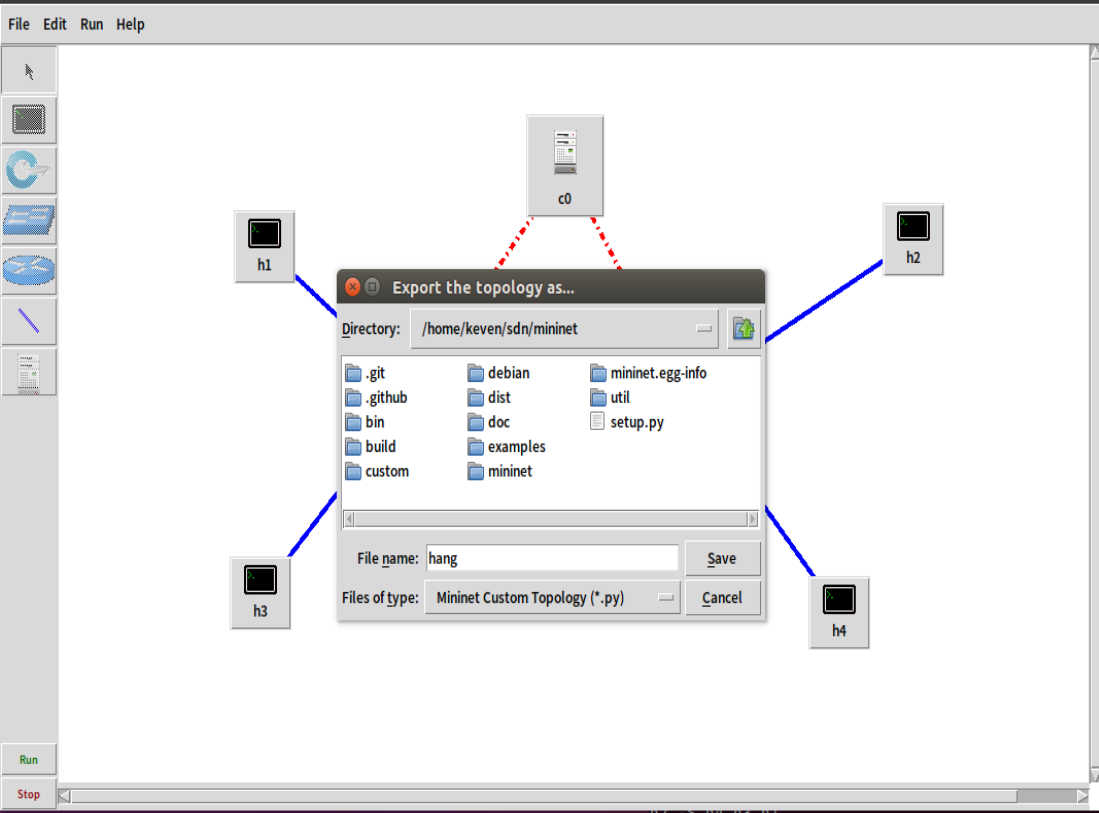Select the Controller tool in toolbar
This screenshot has height=813, width=1099.
pyautogui.click(x=29, y=372)
